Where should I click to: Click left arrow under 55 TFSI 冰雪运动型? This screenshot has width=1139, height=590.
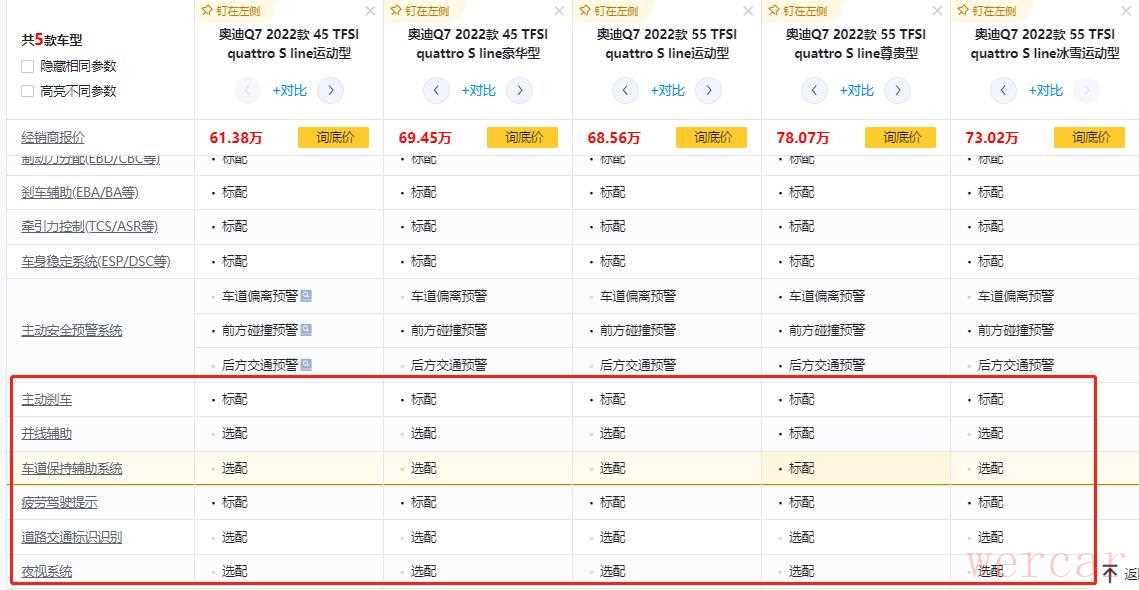pos(1003,91)
